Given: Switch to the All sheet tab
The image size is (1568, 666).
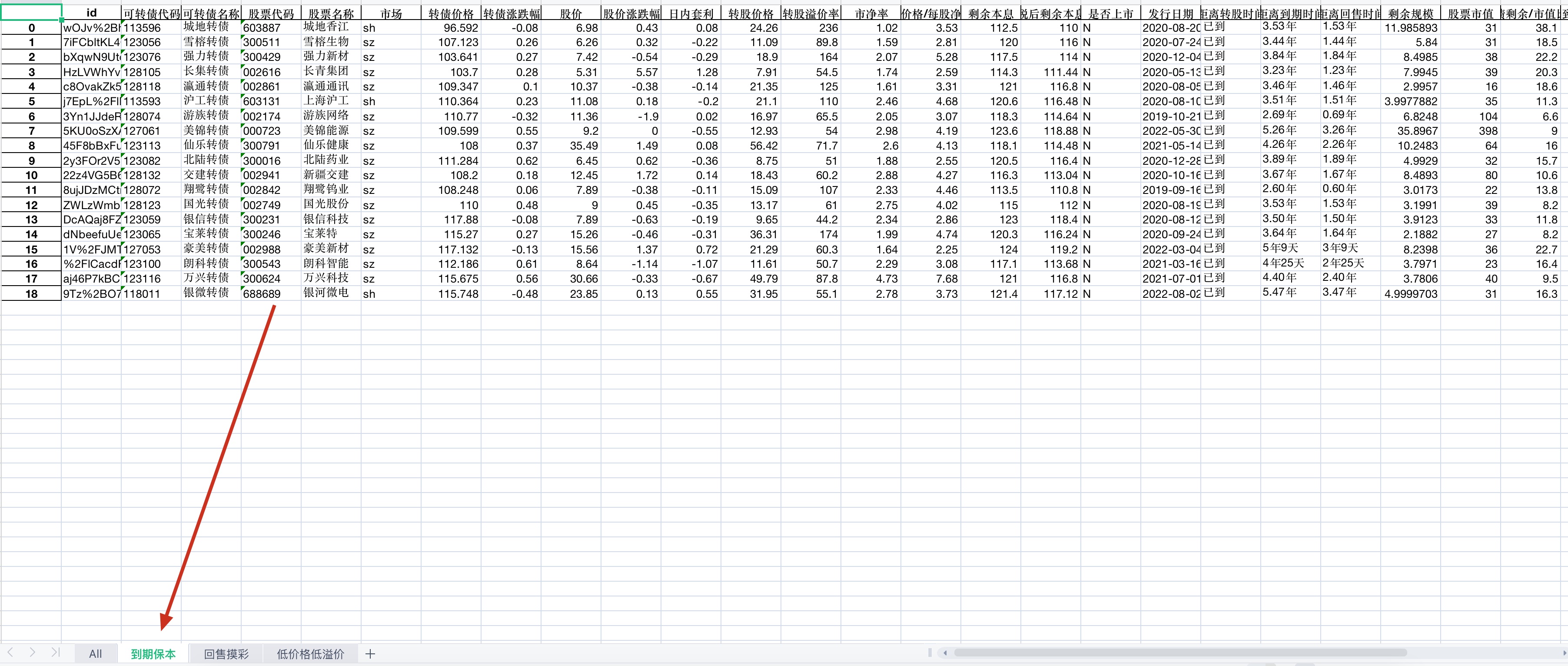Looking at the screenshot, I should [95, 654].
